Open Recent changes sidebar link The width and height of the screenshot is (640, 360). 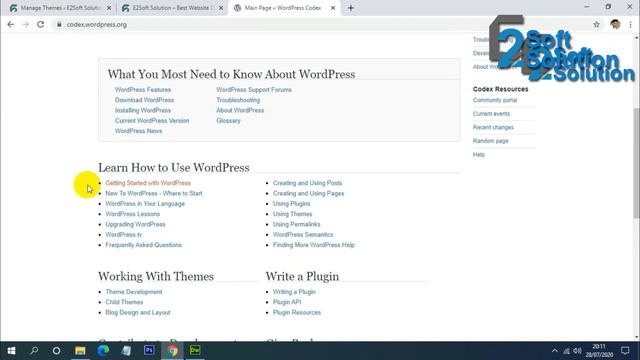pos(493,127)
